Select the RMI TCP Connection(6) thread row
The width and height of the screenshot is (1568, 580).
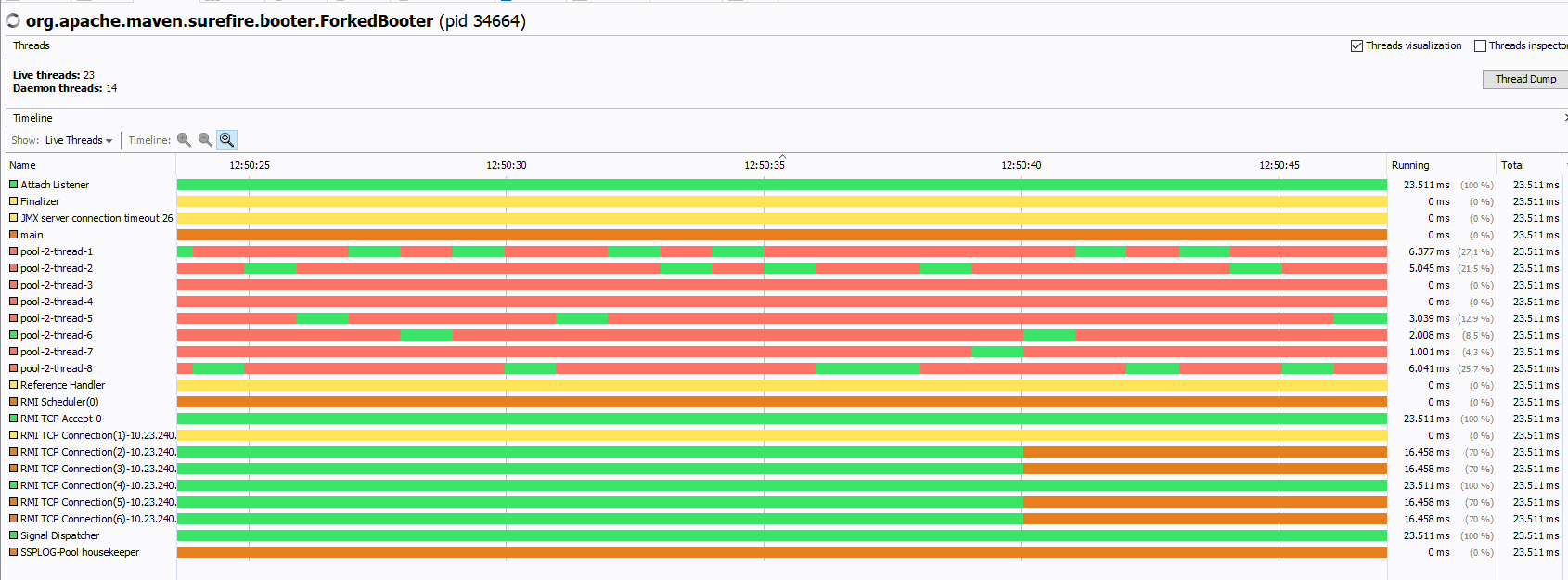point(784,519)
